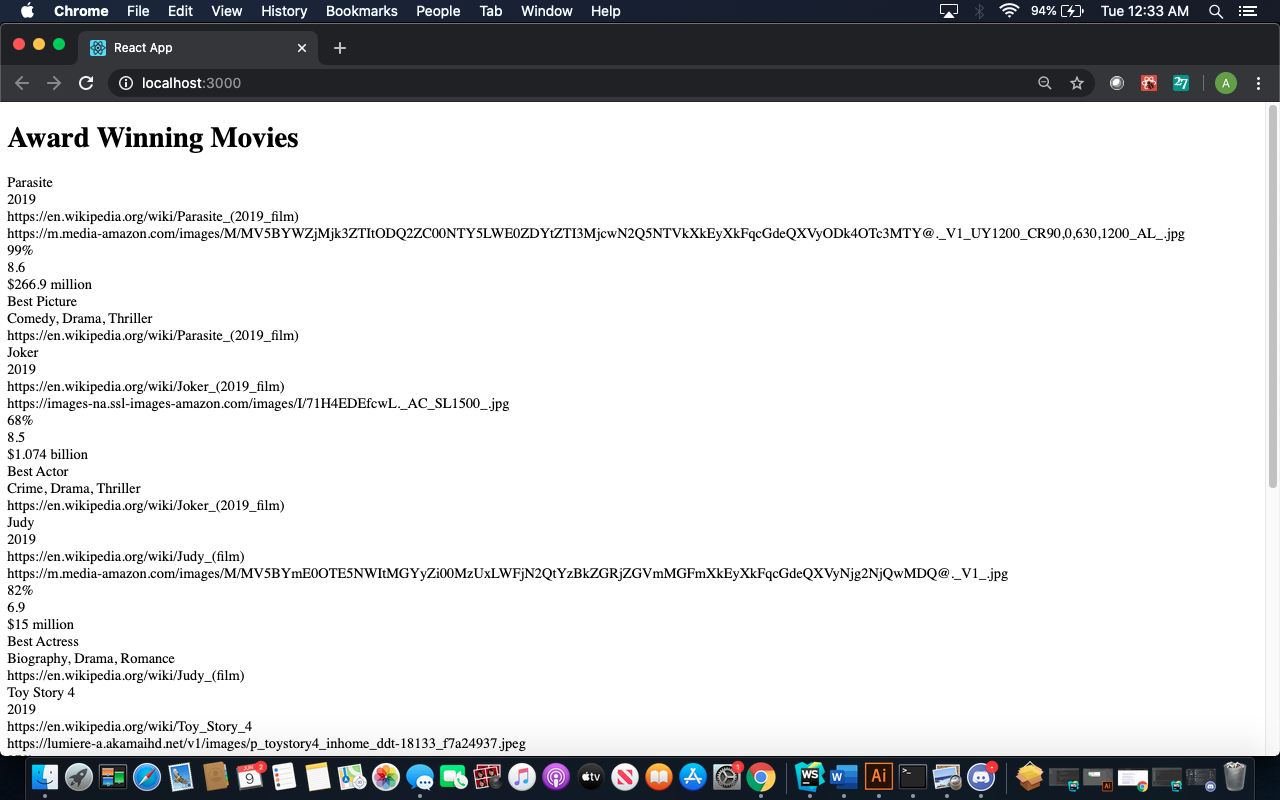This screenshot has width=1280, height=800.
Task: Click the Best Picture award text
Action: tap(42, 301)
